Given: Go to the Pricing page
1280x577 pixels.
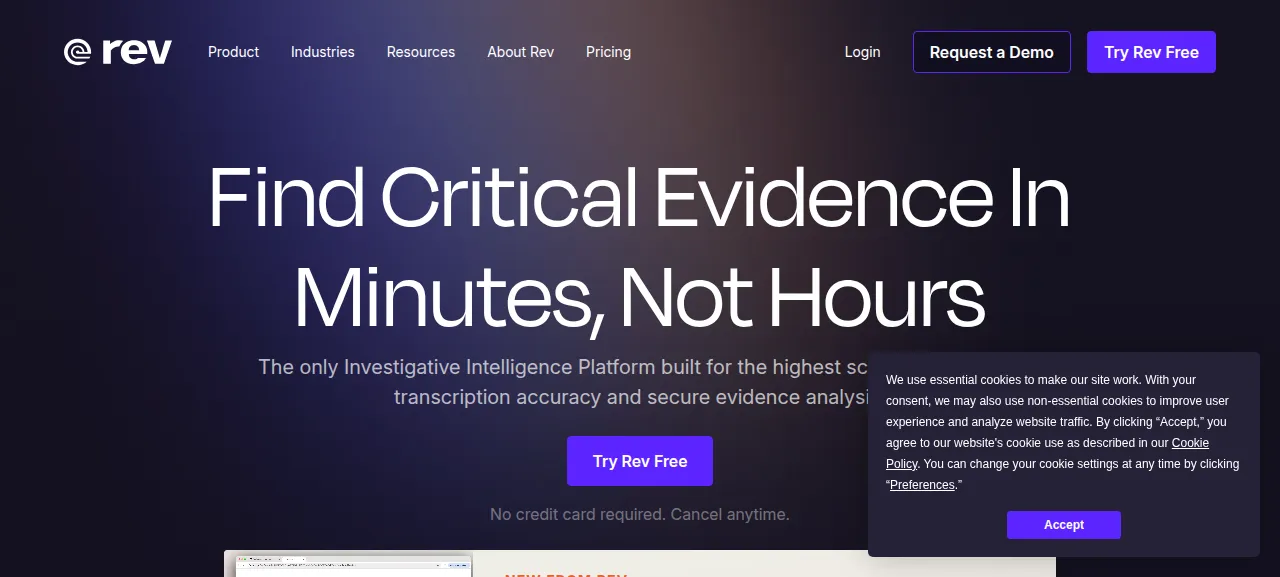Looking at the screenshot, I should point(608,52).
